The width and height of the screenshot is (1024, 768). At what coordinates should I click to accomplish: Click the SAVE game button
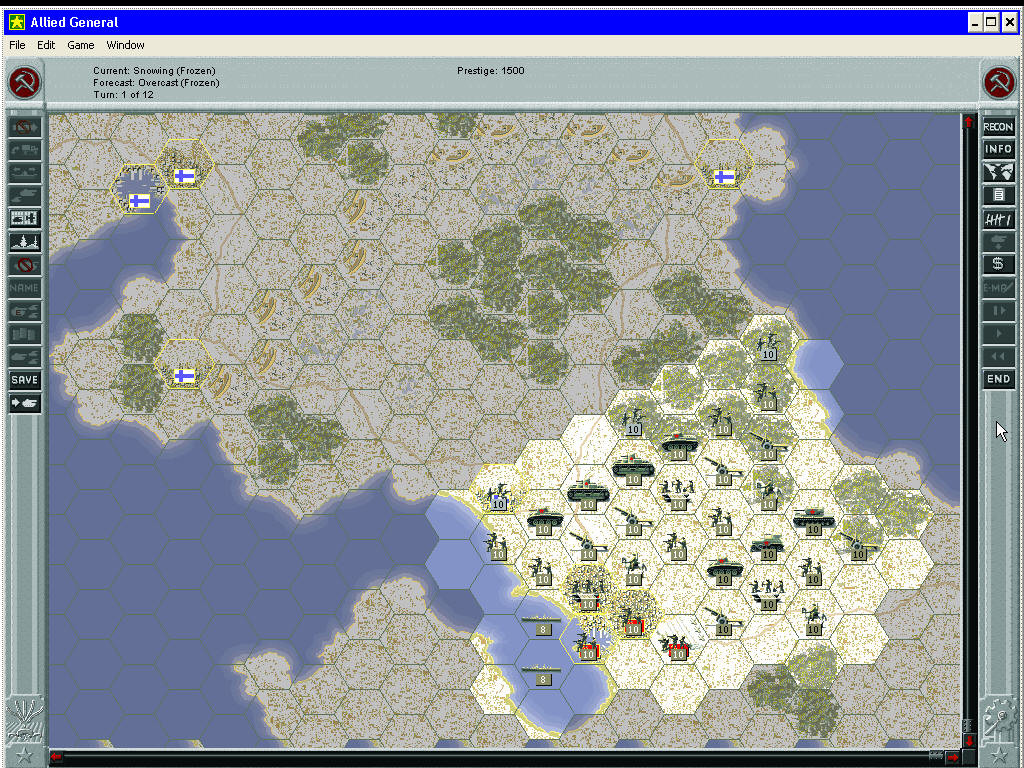tap(25, 380)
